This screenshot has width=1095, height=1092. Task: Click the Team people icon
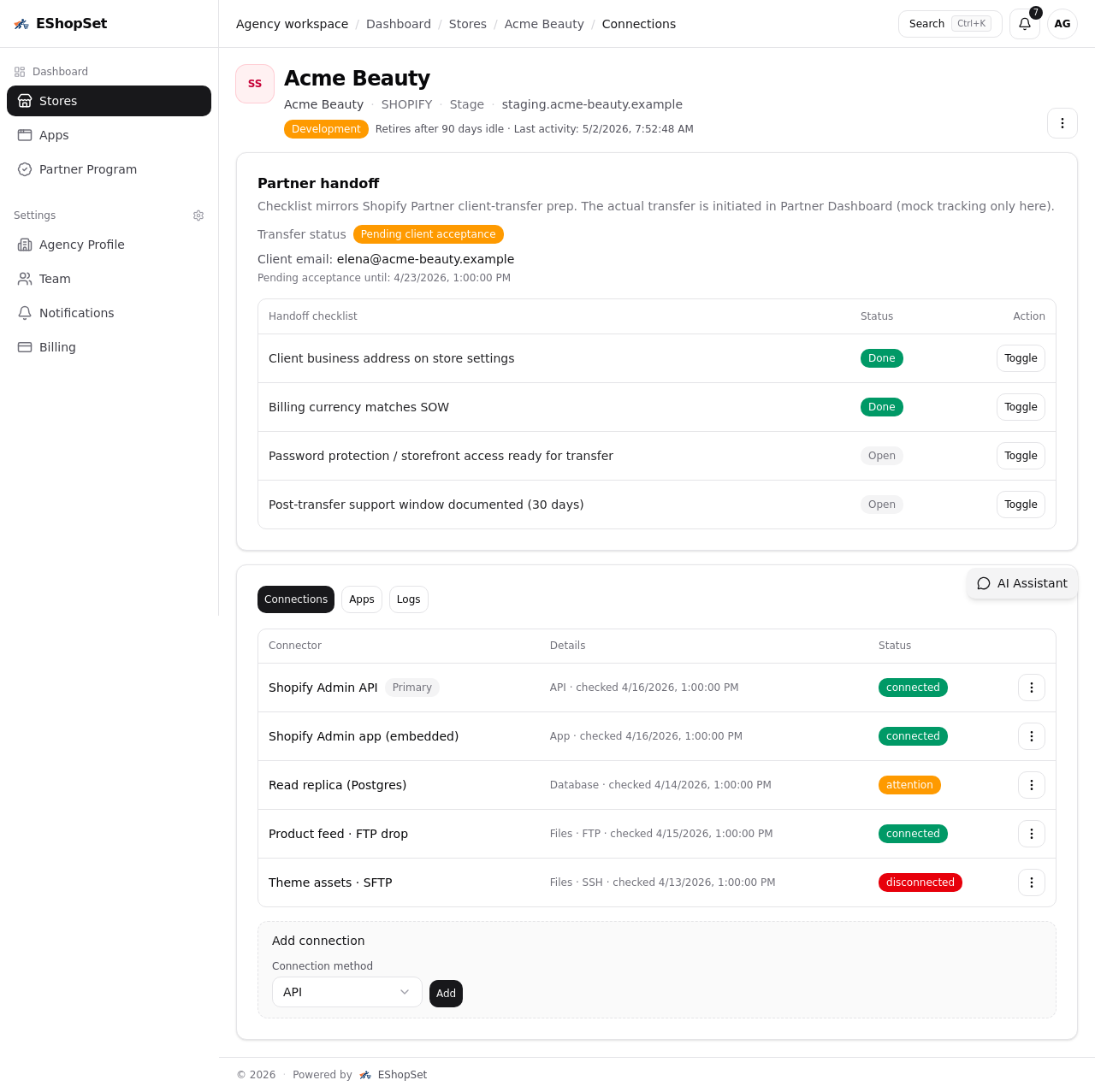[x=25, y=279]
